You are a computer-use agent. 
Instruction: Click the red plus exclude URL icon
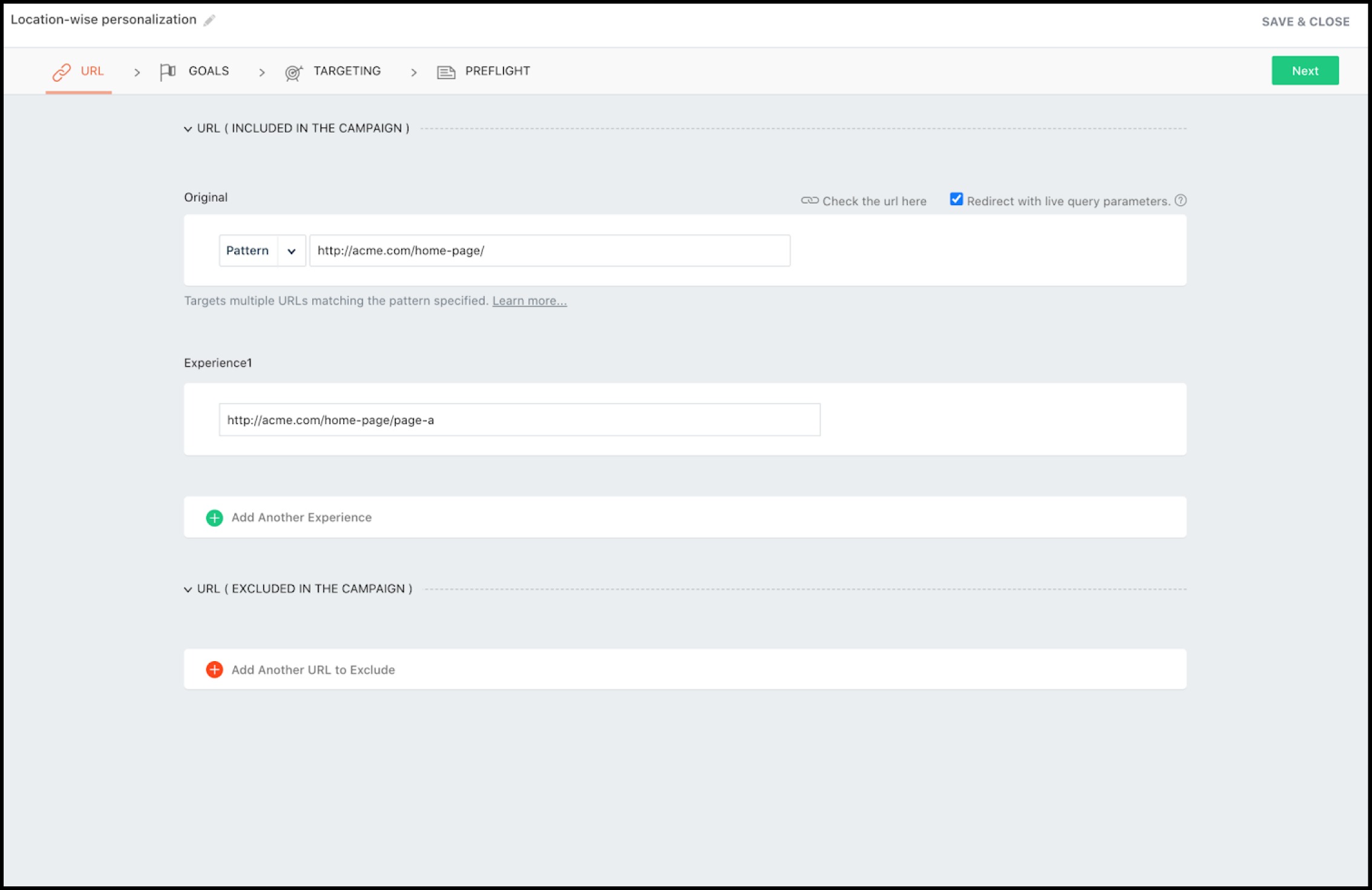click(x=214, y=670)
